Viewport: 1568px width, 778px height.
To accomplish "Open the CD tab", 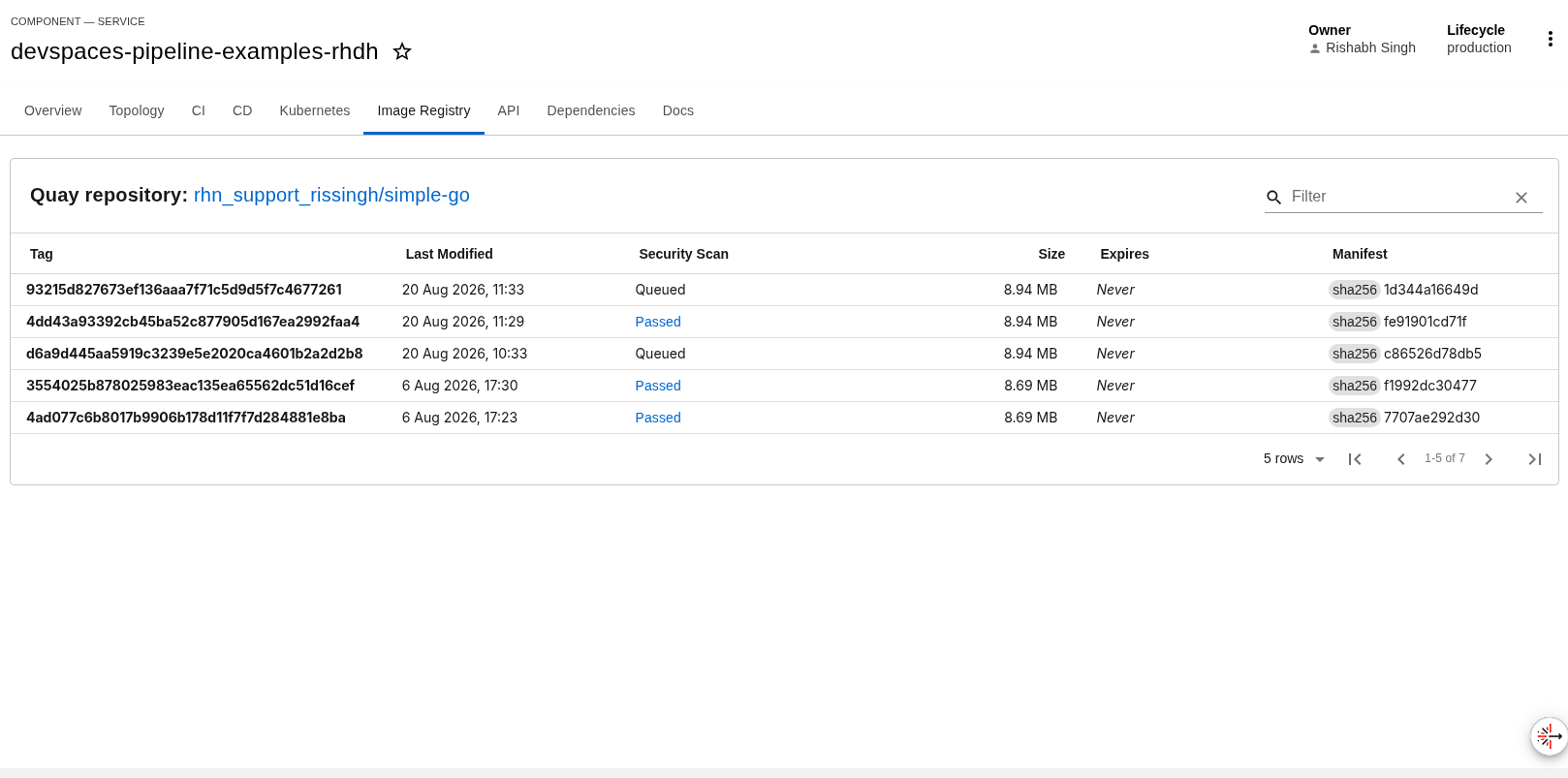I will 242,110.
